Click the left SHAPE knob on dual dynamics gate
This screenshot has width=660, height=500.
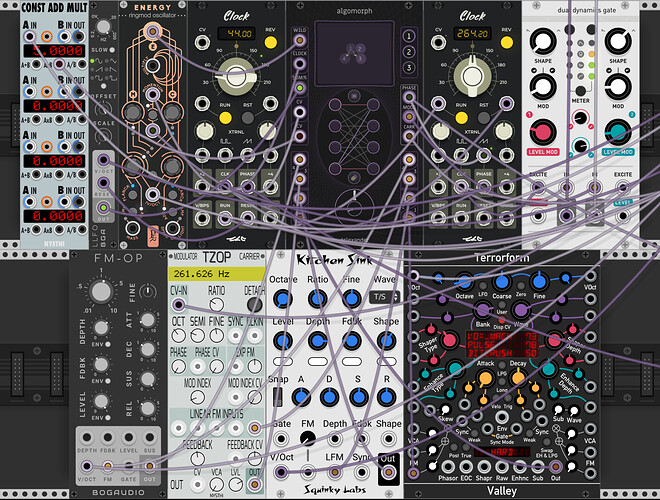pyautogui.click(x=543, y=42)
